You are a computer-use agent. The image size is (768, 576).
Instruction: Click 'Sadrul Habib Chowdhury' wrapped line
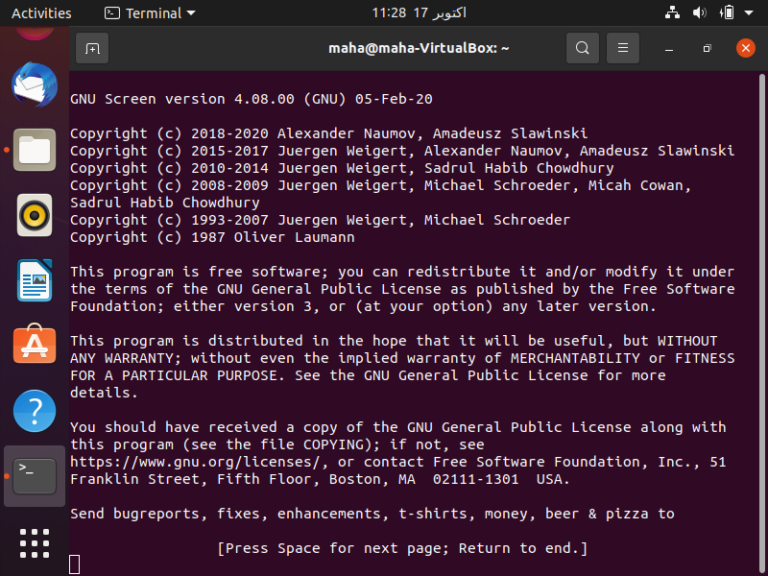click(x=165, y=202)
